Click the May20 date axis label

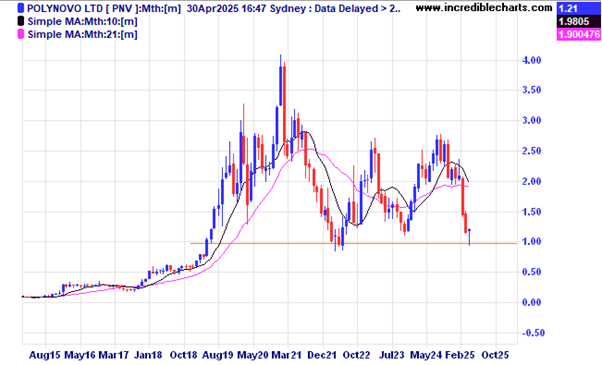(x=253, y=355)
